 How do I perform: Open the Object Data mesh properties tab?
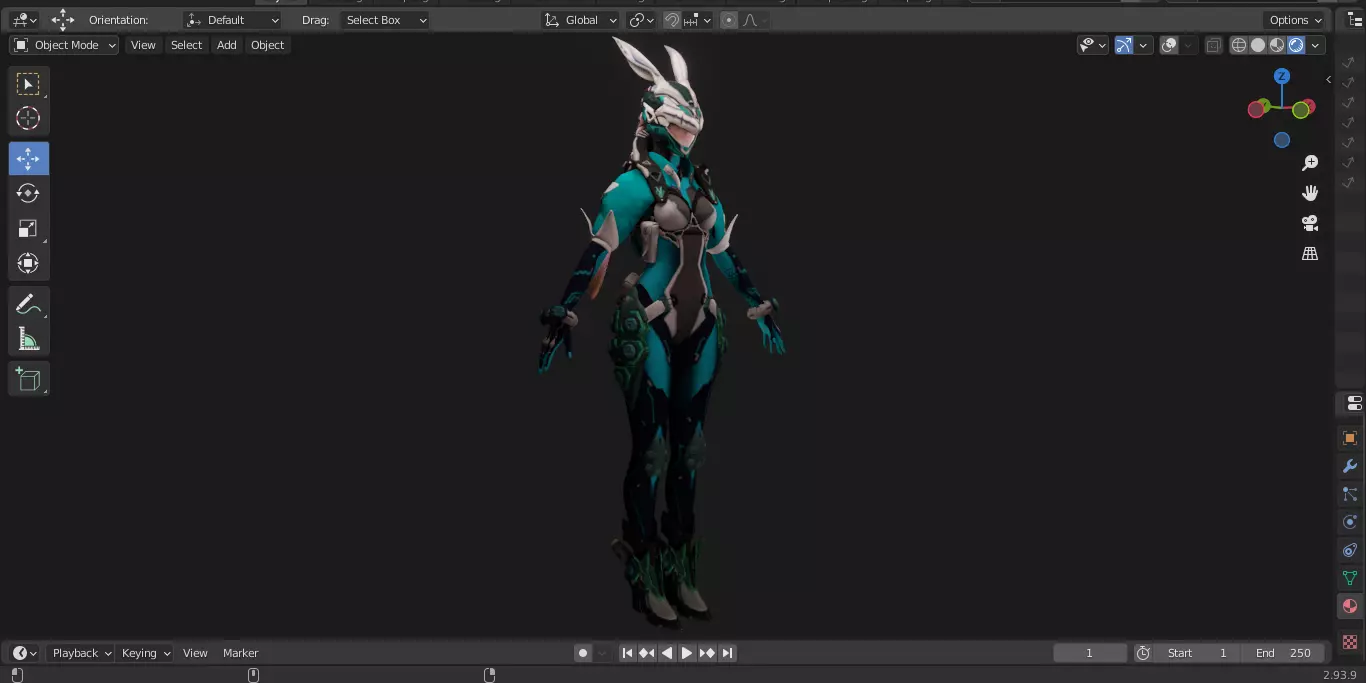point(1350,578)
